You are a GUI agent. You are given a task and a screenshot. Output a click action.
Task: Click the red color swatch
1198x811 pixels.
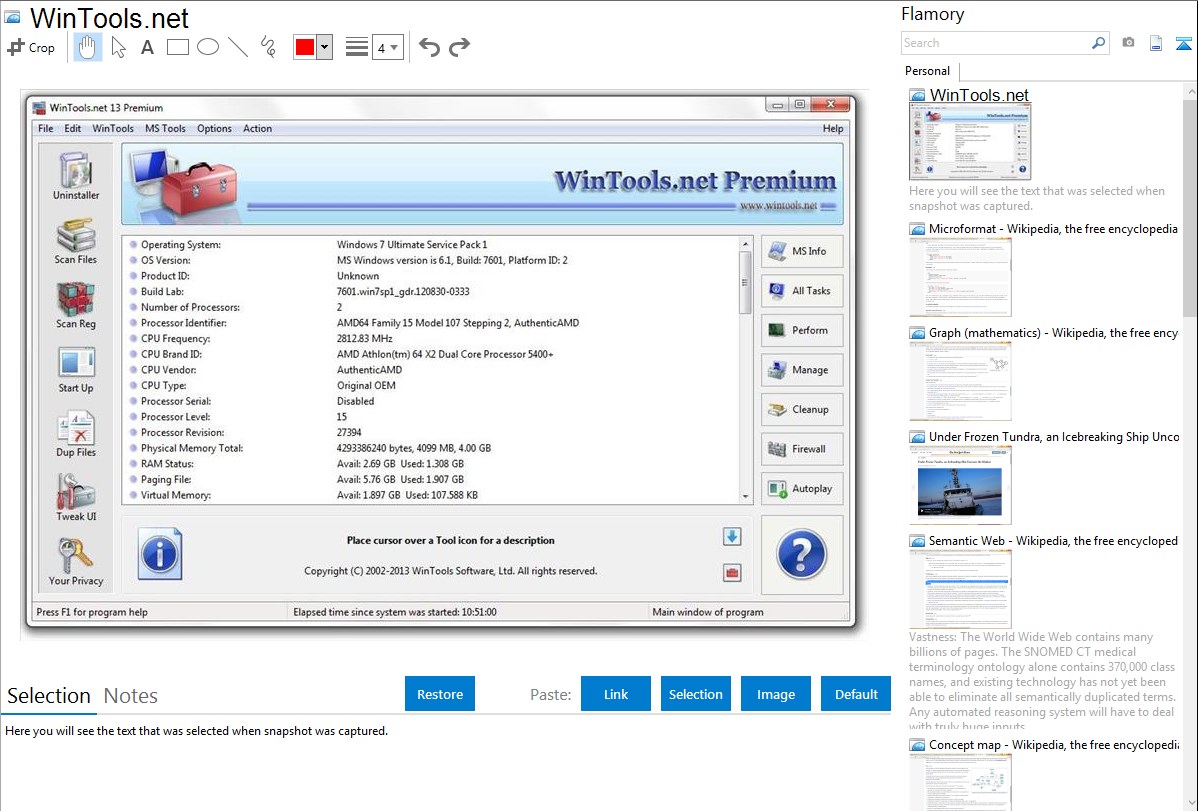(305, 47)
